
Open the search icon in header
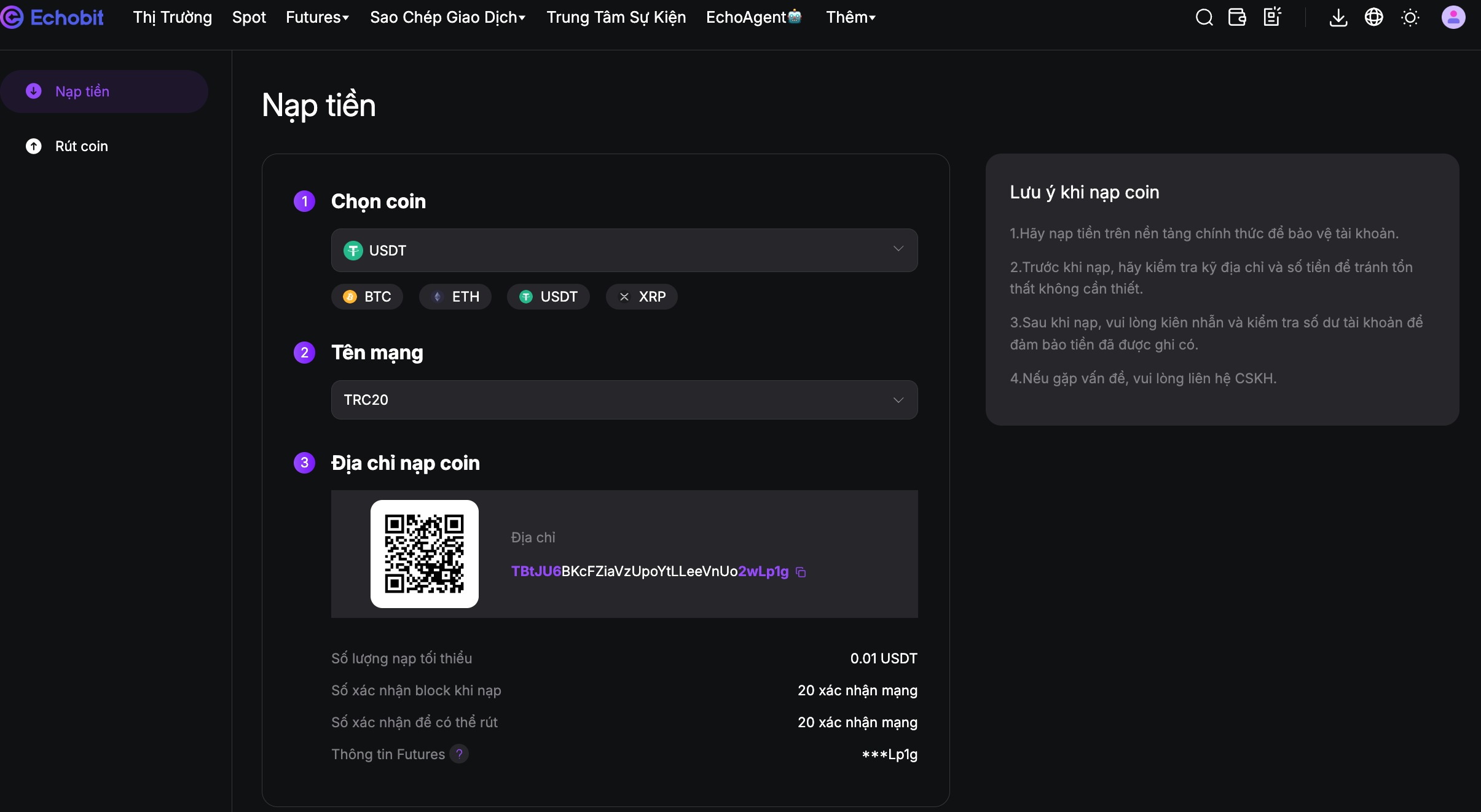click(1204, 17)
